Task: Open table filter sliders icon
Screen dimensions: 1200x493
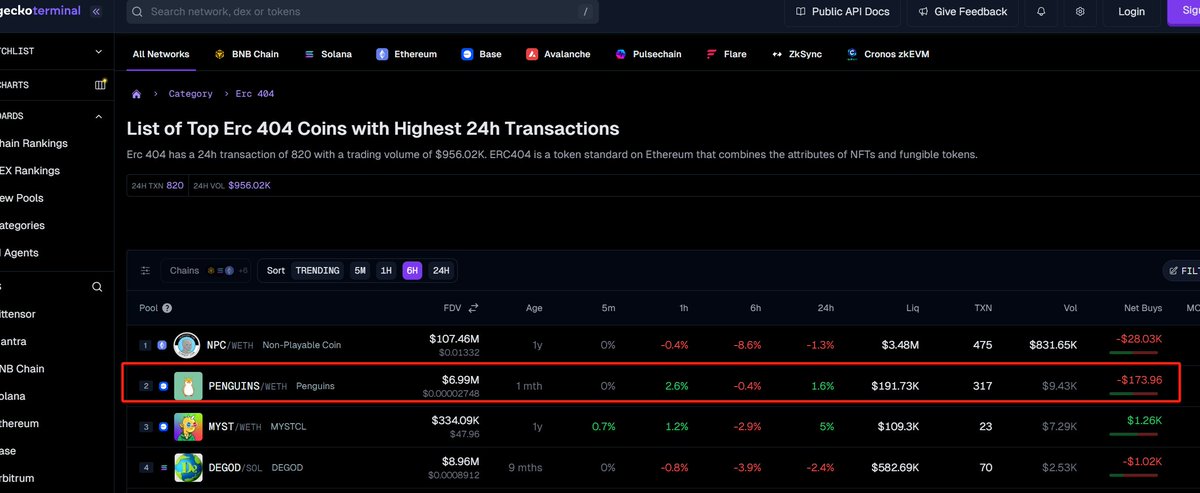Action: point(145,271)
